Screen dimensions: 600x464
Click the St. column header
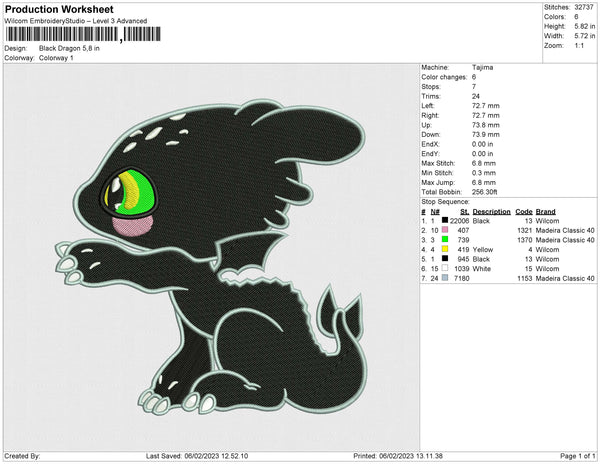pyautogui.click(x=465, y=212)
